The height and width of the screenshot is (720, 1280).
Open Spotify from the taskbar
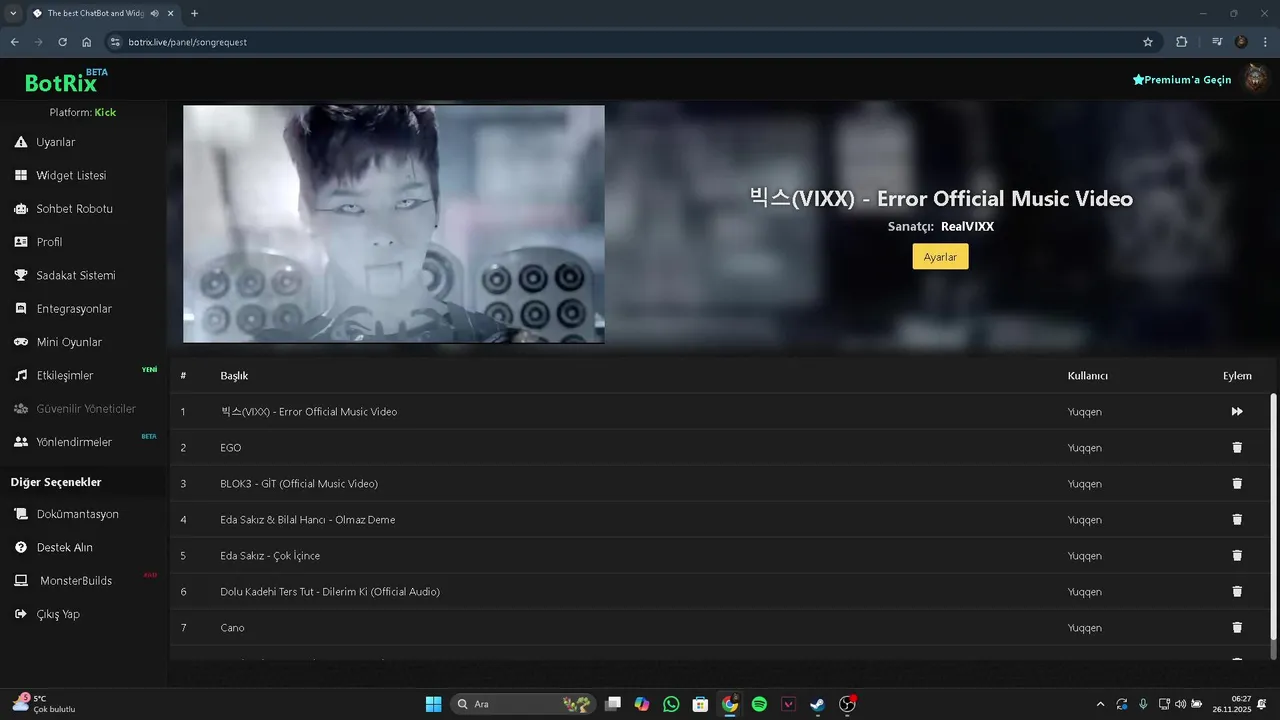pyautogui.click(x=759, y=704)
